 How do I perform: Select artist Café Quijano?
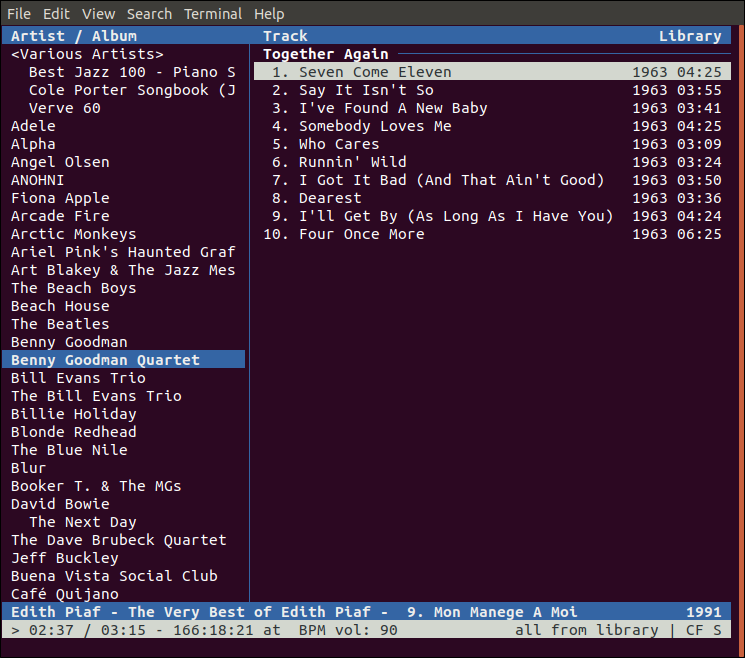65,594
